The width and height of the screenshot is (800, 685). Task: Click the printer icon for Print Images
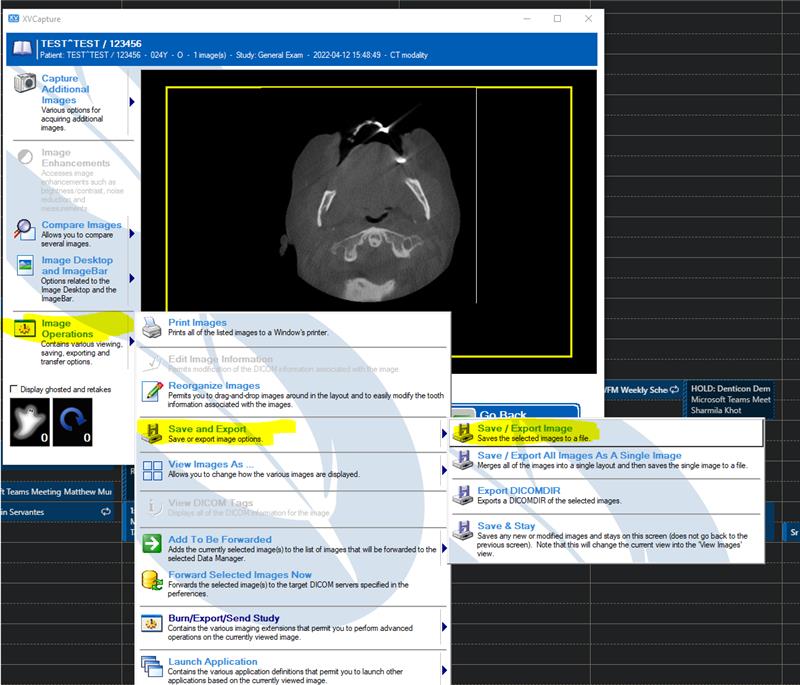click(x=152, y=327)
